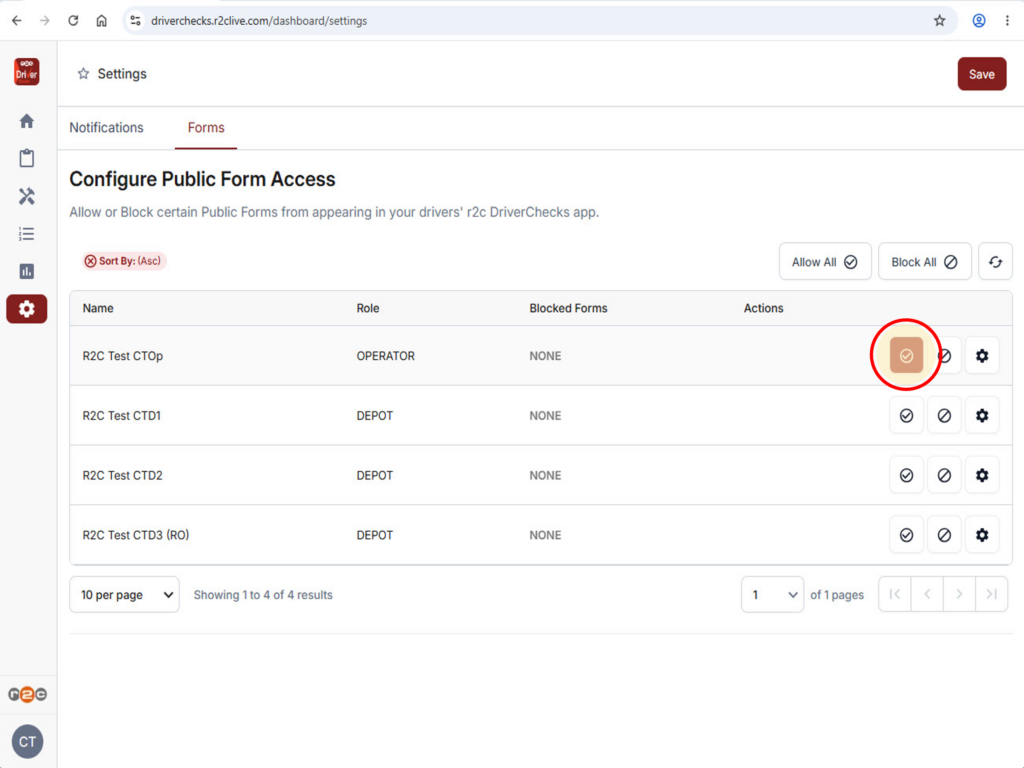Open the tools and defects sidebar icon

[27, 196]
